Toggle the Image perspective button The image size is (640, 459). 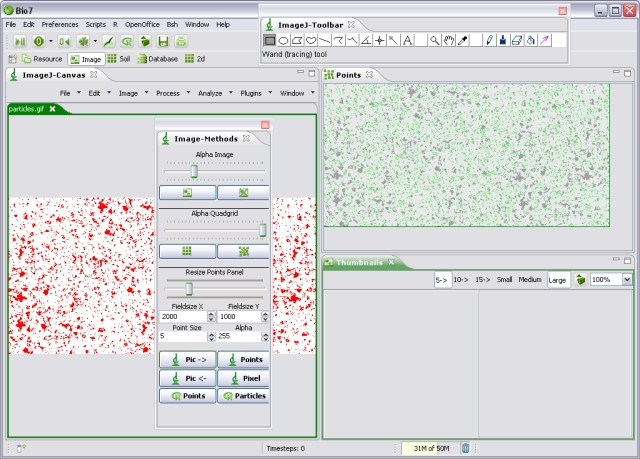point(86,59)
